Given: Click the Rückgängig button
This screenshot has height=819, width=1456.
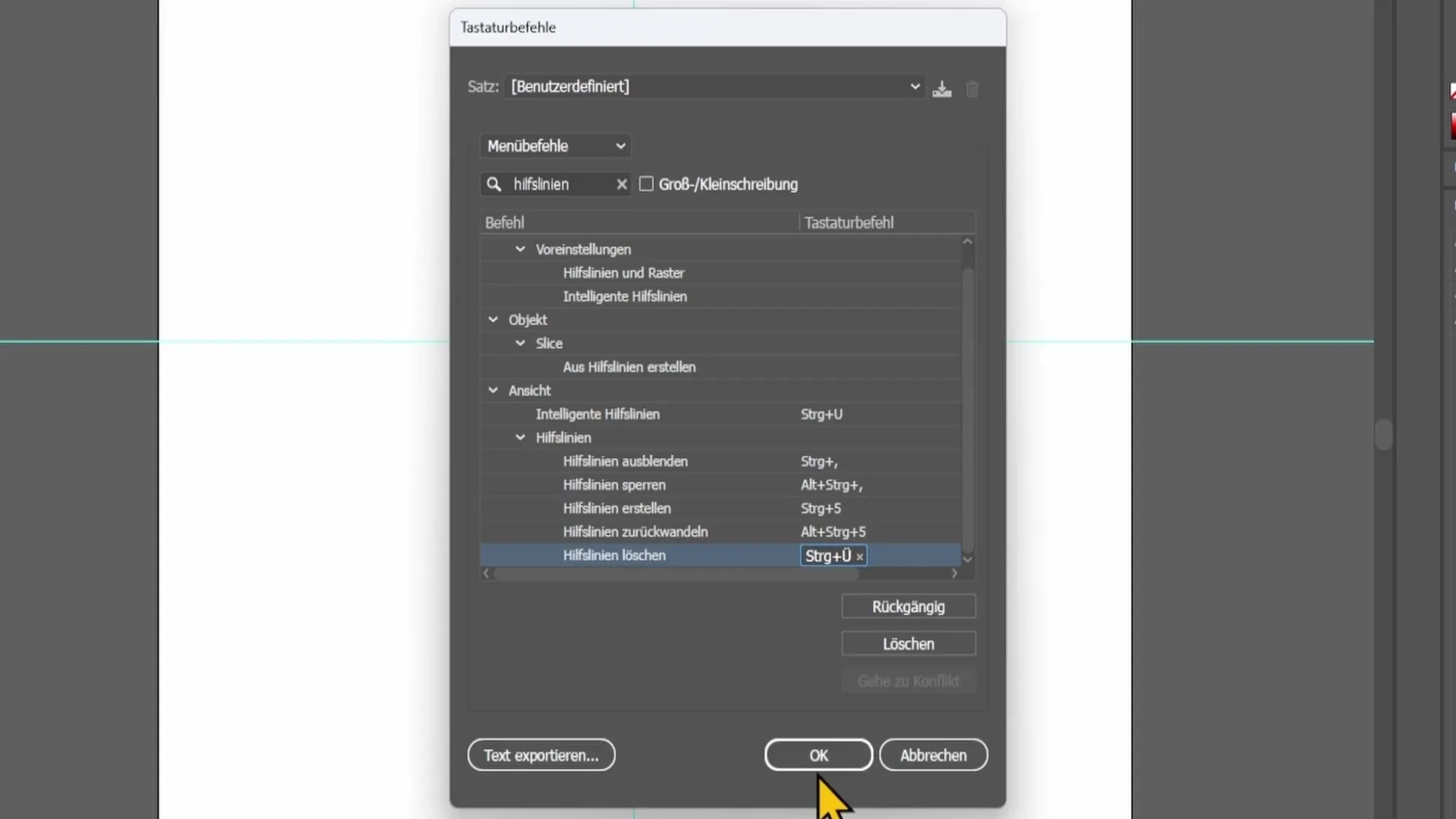Looking at the screenshot, I should [x=908, y=607].
